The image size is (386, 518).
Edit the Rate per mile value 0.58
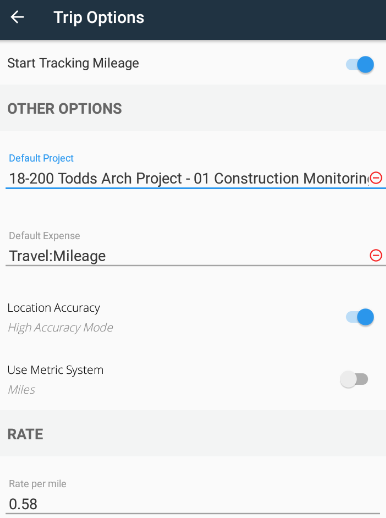coord(193,504)
